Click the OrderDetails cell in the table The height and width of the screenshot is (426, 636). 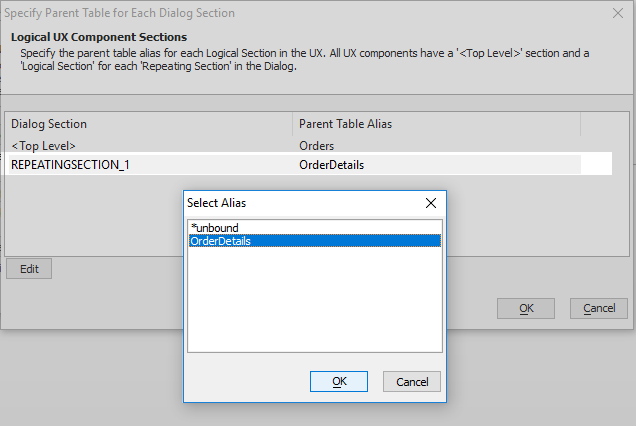[x=331, y=165]
